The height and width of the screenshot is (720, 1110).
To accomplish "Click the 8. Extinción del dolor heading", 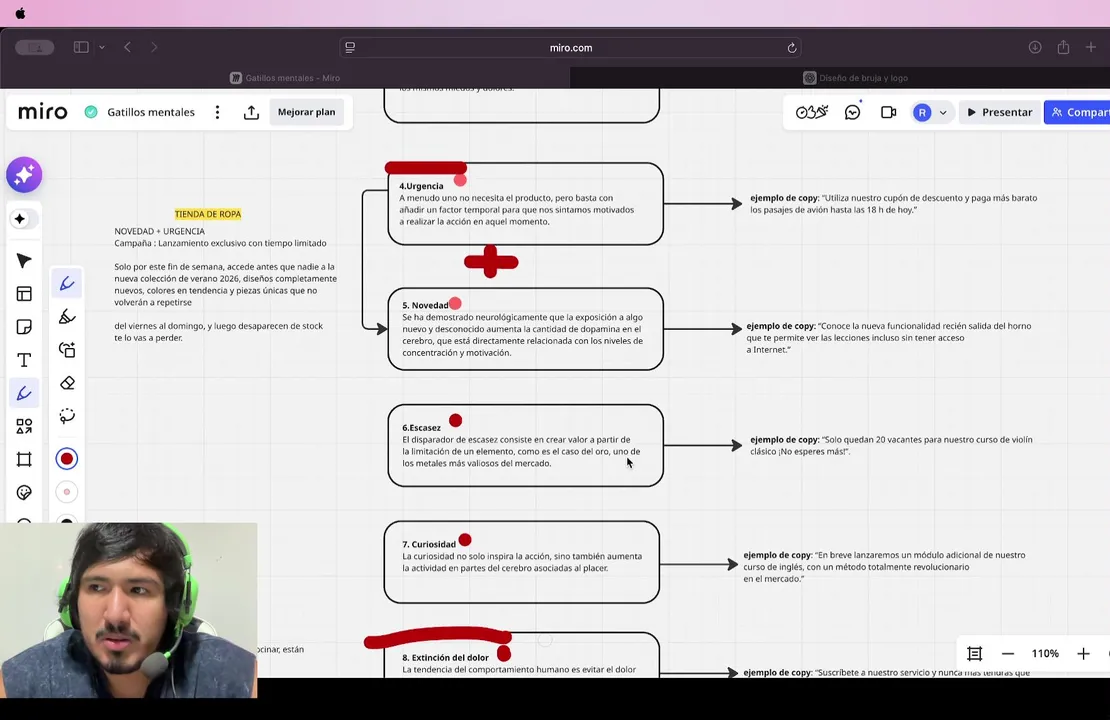I will (x=445, y=658).
